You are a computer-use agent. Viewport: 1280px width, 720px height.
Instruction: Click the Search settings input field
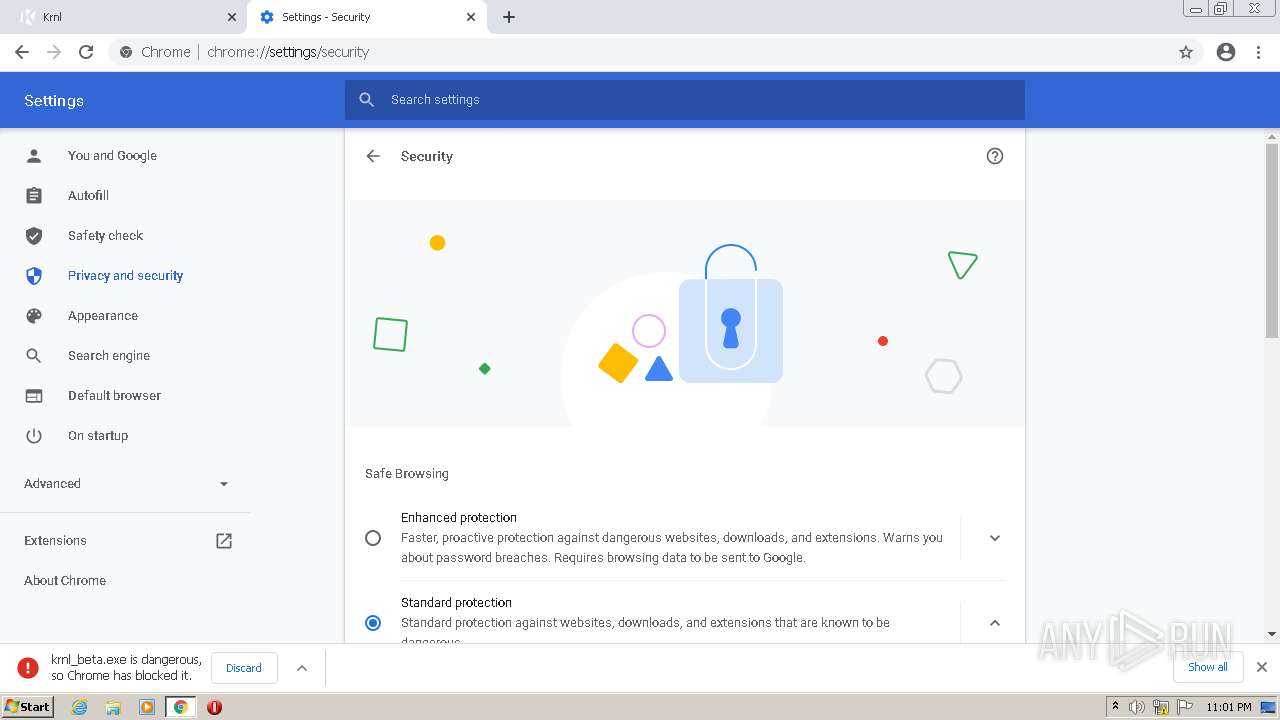(685, 100)
